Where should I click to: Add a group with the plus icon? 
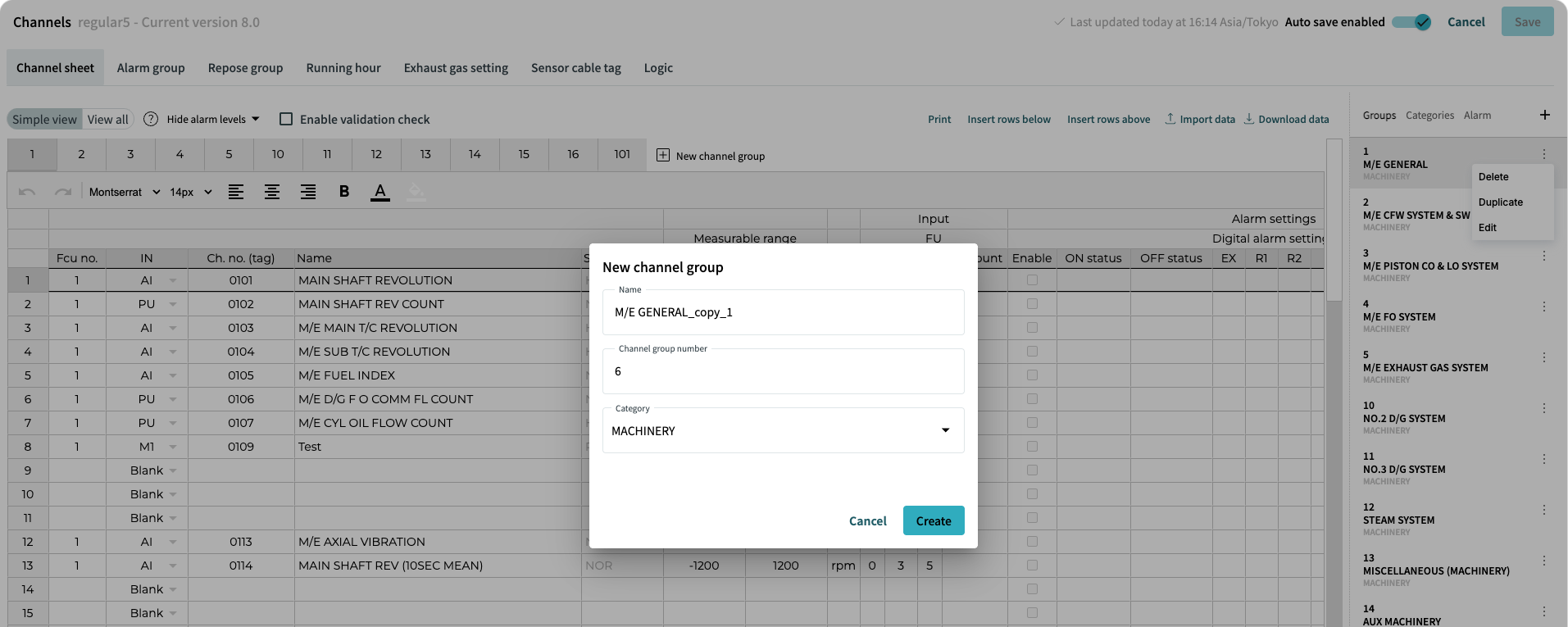coord(1545,115)
